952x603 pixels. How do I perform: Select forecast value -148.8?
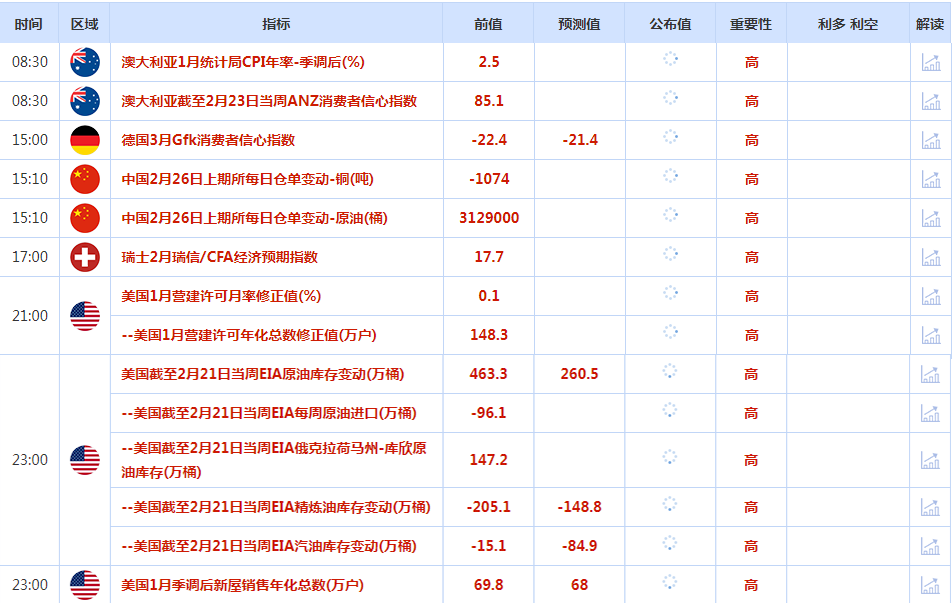coord(579,507)
